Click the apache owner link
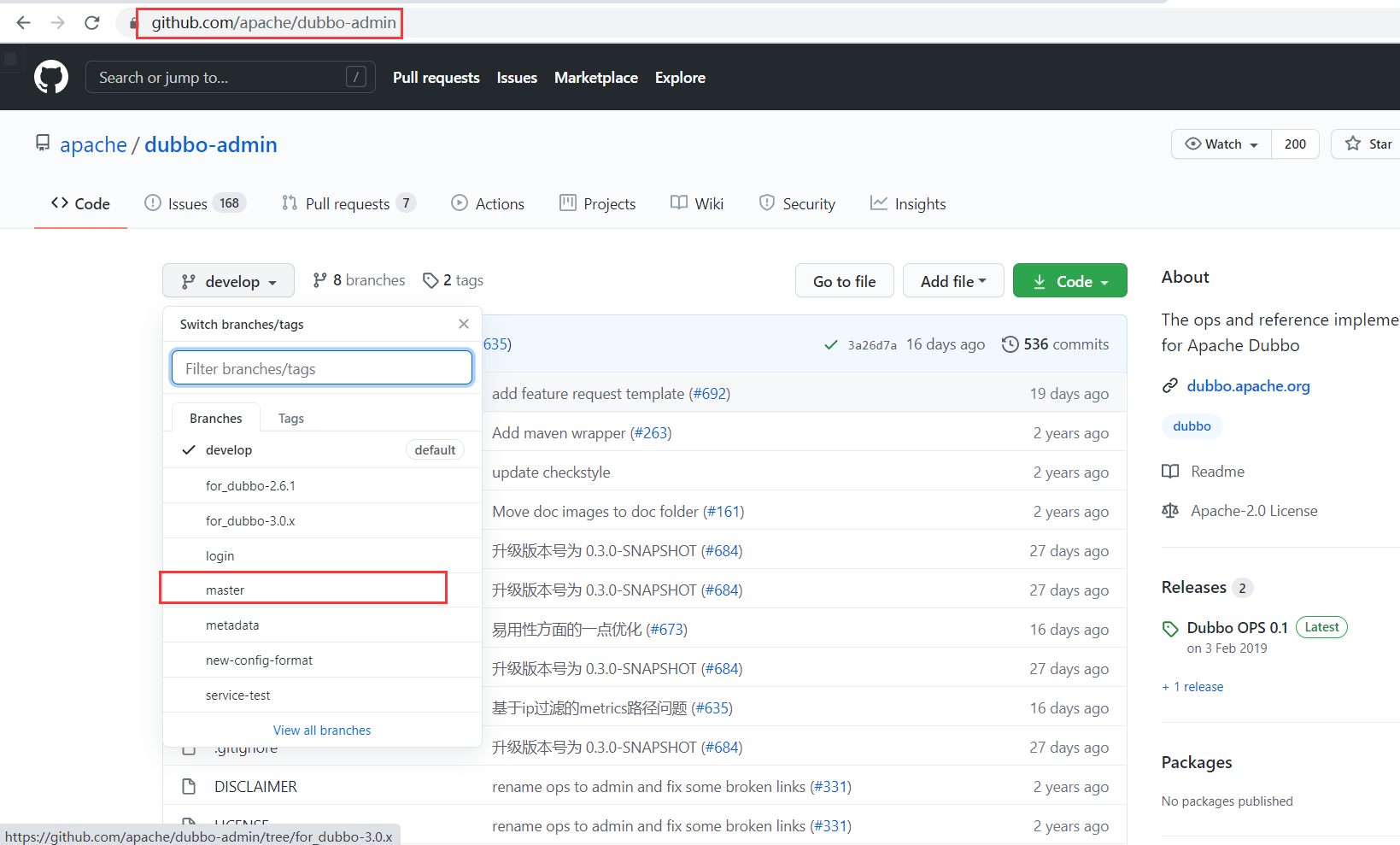The width and height of the screenshot is (1400, 845). point(93,144)
